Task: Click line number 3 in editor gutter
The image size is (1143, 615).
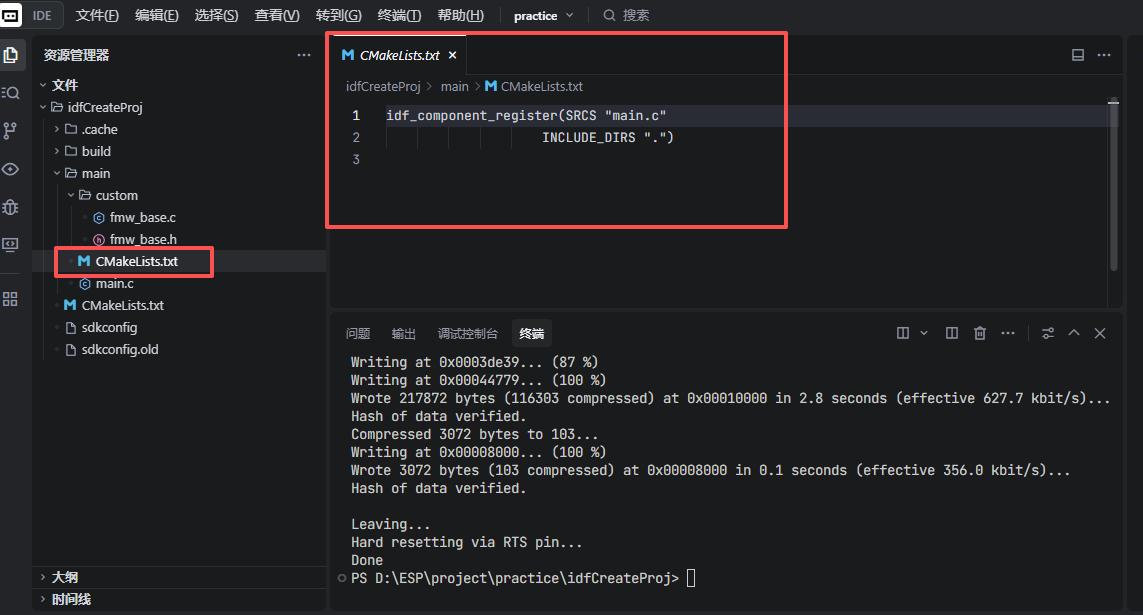Action: 356,159
